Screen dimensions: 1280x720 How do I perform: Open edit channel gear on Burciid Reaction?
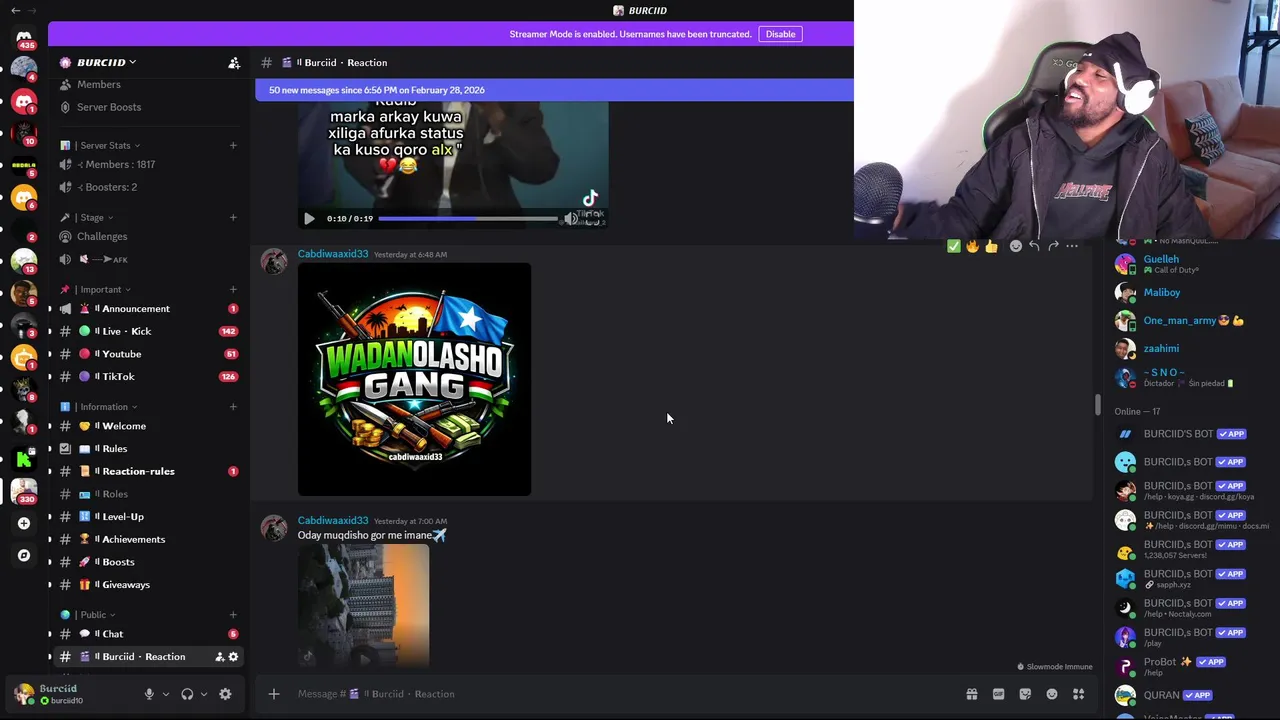234,657
